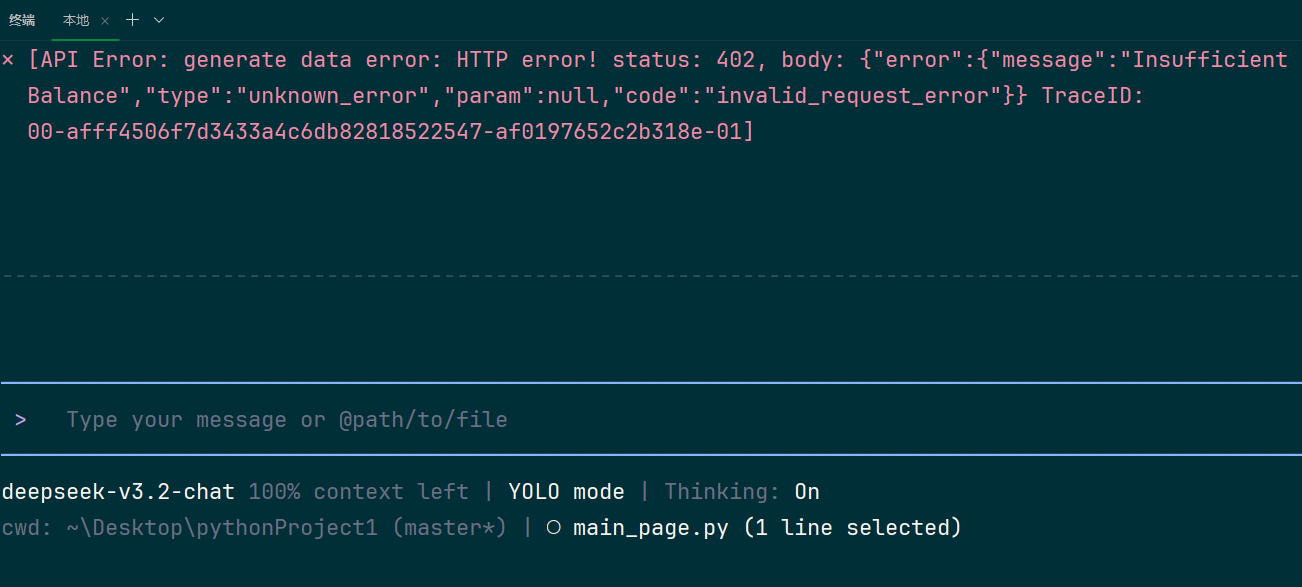1302x587 pixels.
Task: Click the deepseek-v3.2-chat model name
Action: pyautogui.click(x=118, y=492)
